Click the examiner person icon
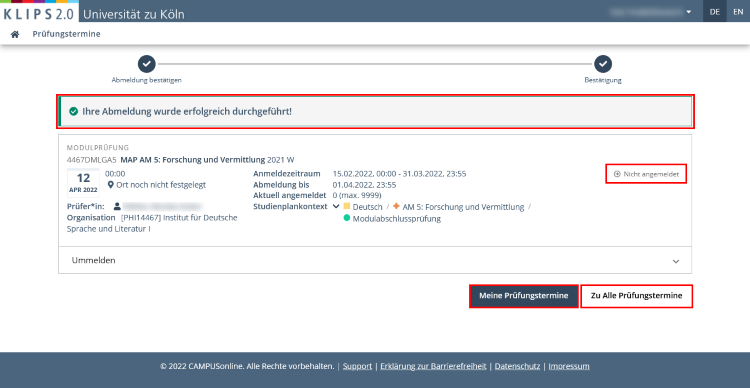The image size is (750, 388). [117, 207]
